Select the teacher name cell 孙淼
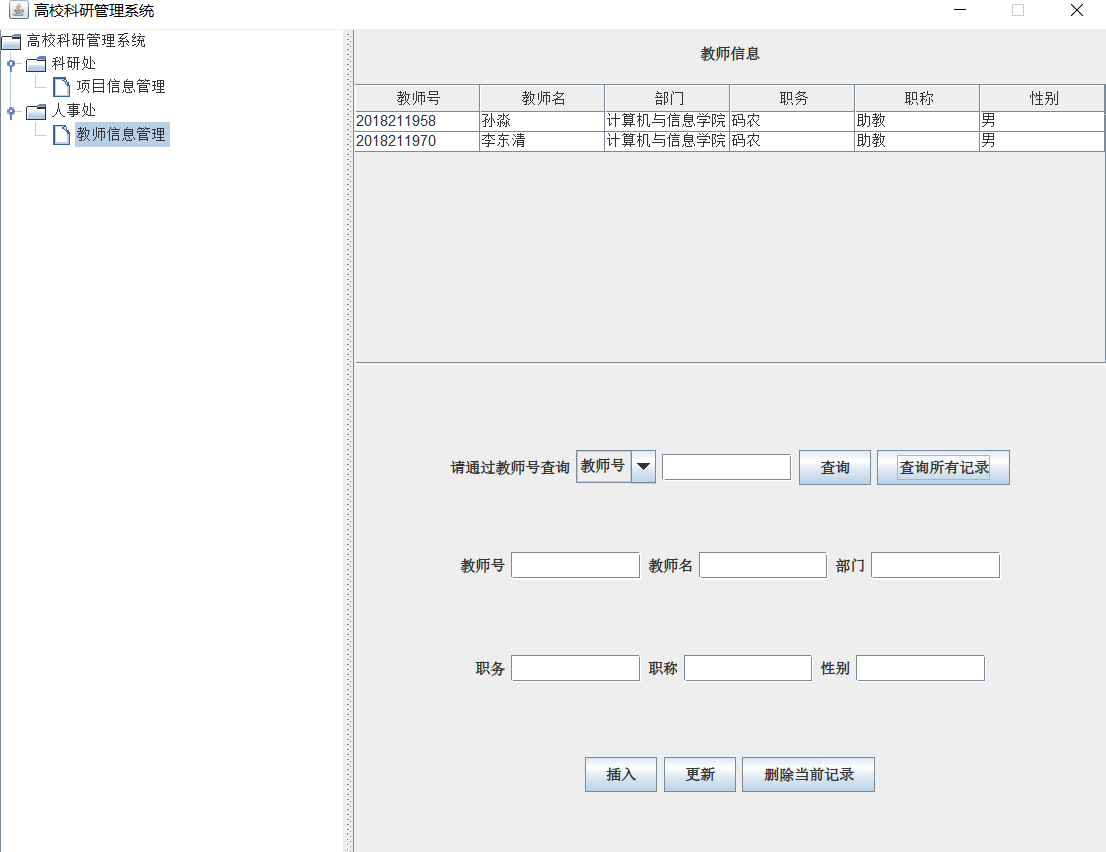This screenshot has width=1106, height=852. (542, 121)
